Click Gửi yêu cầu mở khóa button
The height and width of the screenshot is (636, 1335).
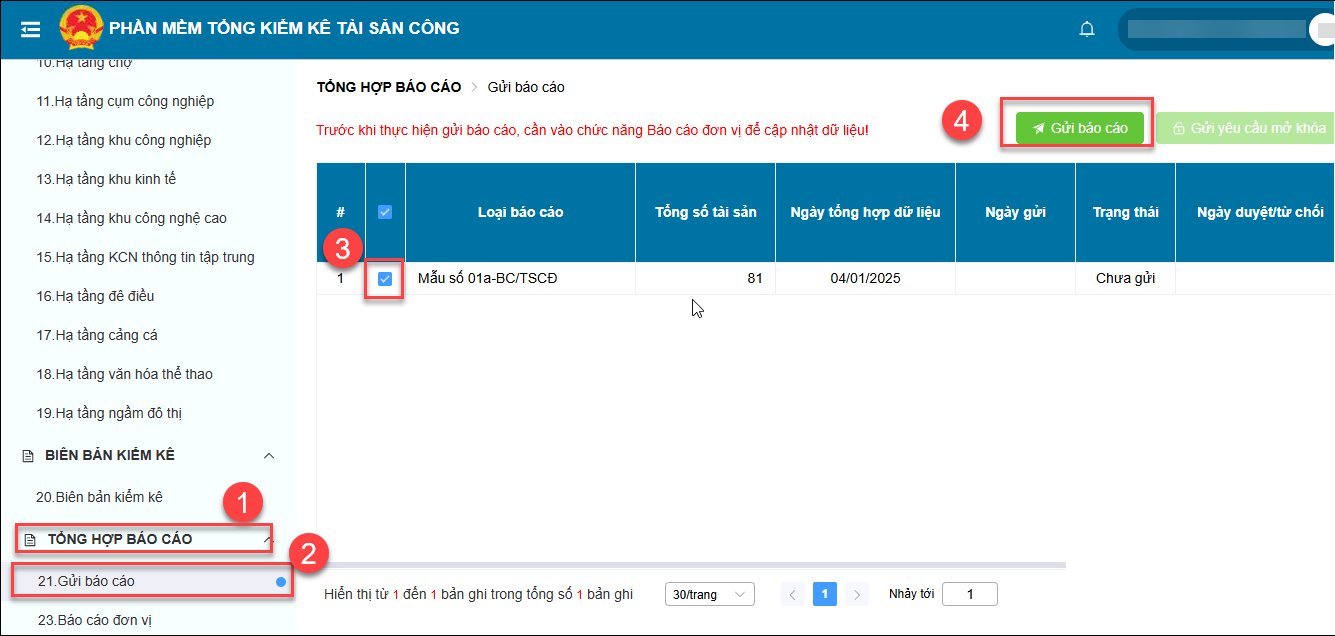[x=1247, y=128]
